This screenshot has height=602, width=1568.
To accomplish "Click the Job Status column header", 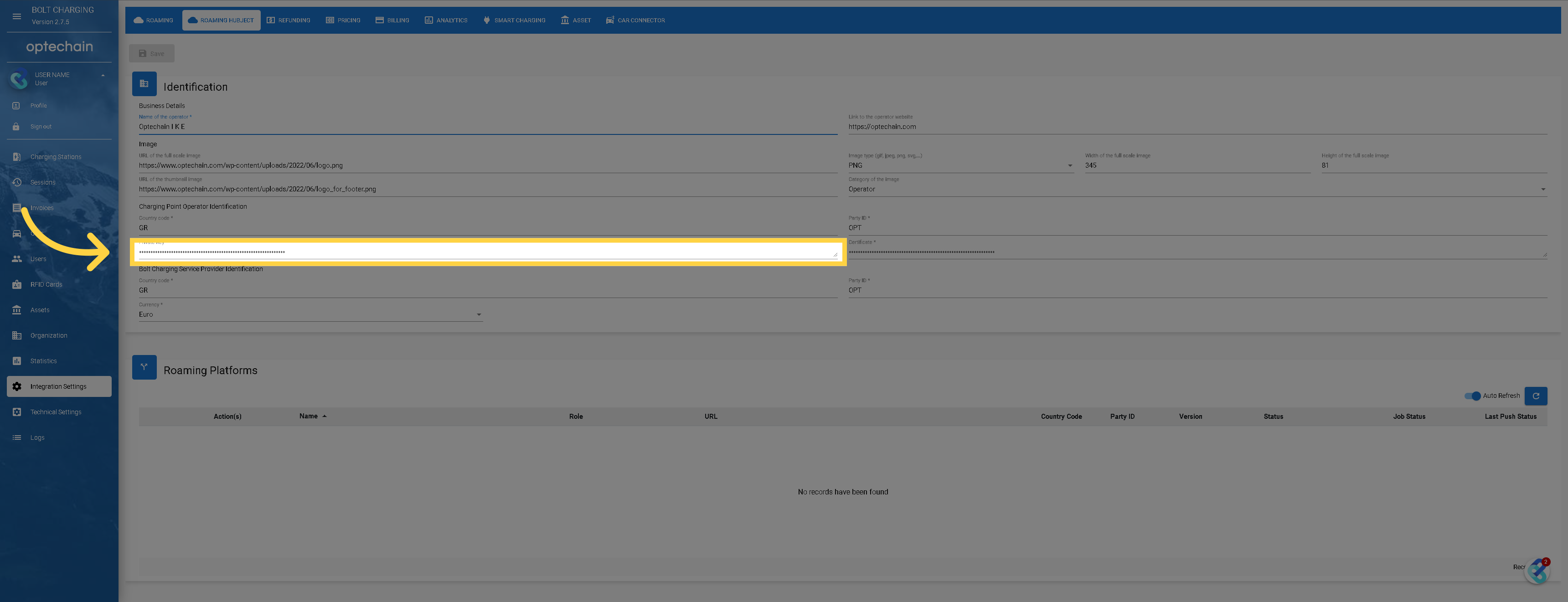I will pos(1408,417).
